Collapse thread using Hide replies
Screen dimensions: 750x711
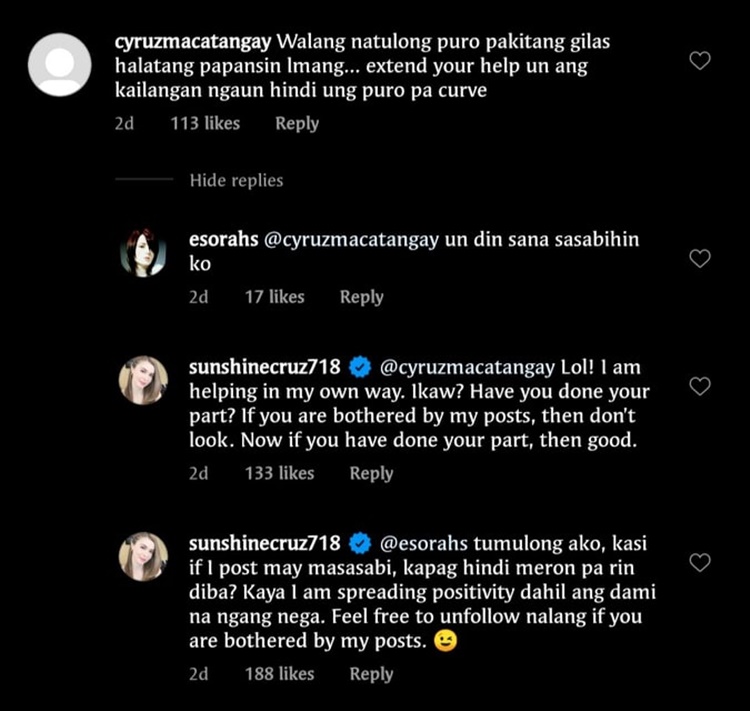pyautogui.click(x=236, y=181)
